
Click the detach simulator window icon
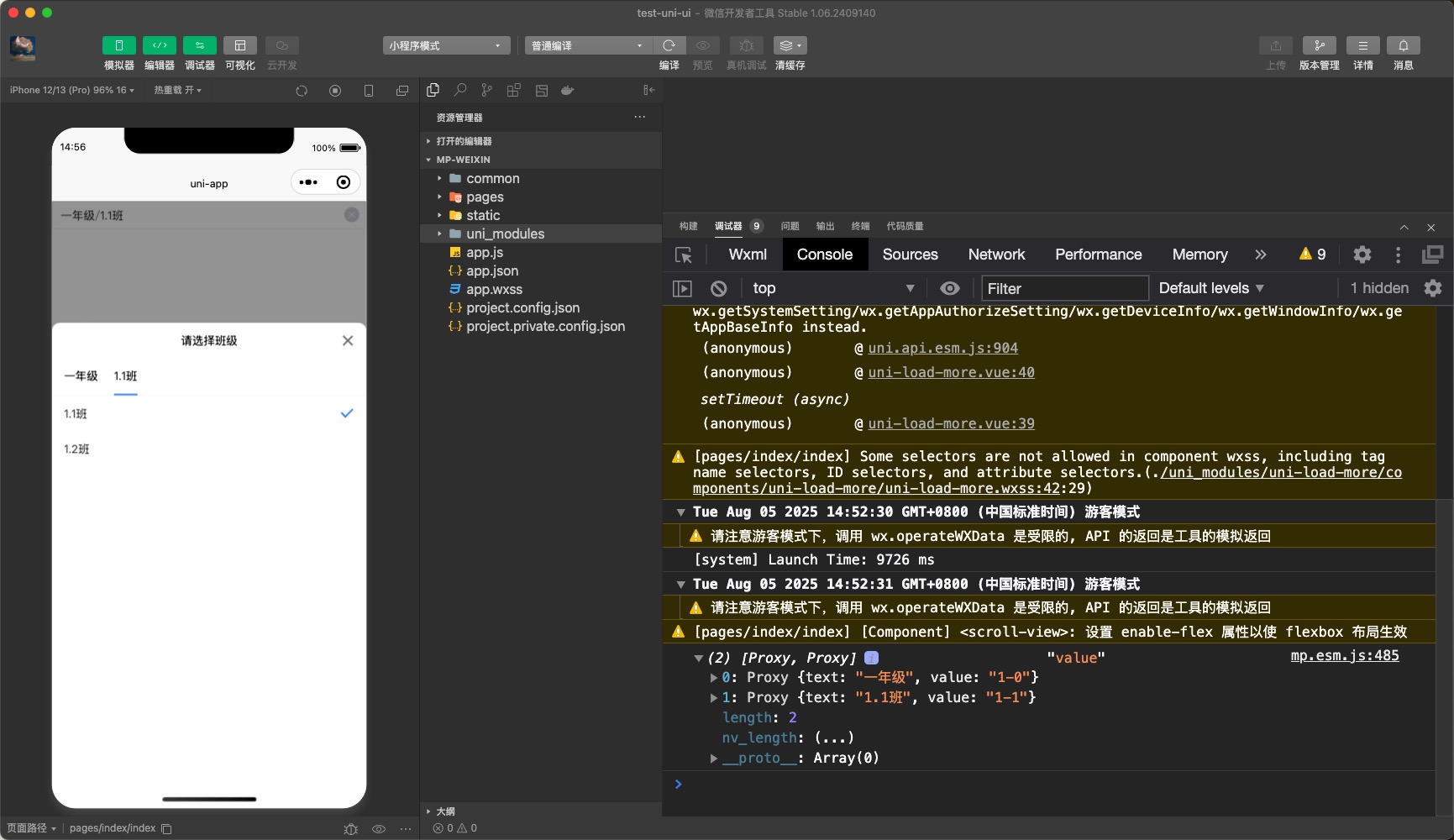(x=402, y=90)
